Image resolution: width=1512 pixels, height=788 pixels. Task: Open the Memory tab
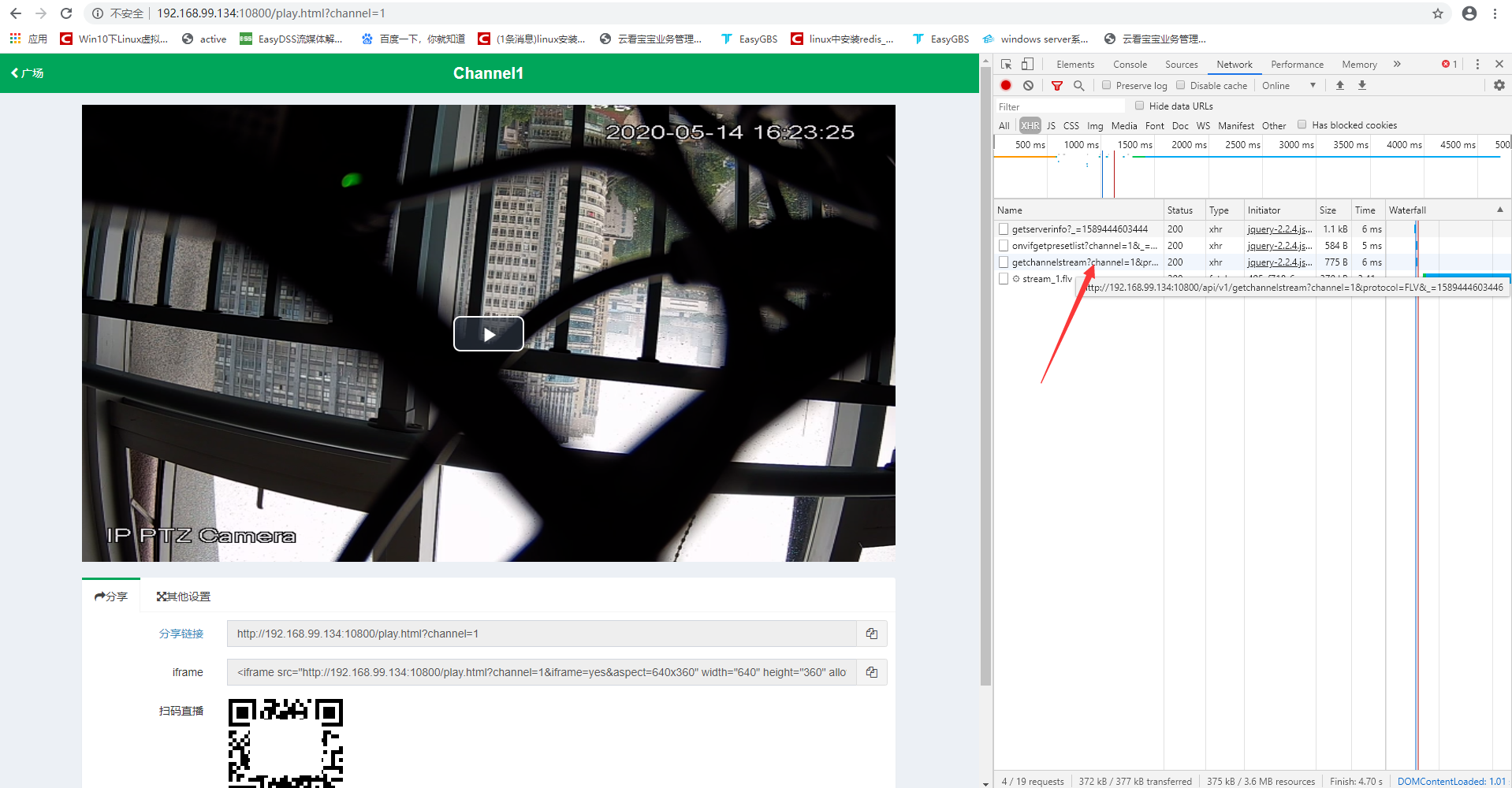1359,65
